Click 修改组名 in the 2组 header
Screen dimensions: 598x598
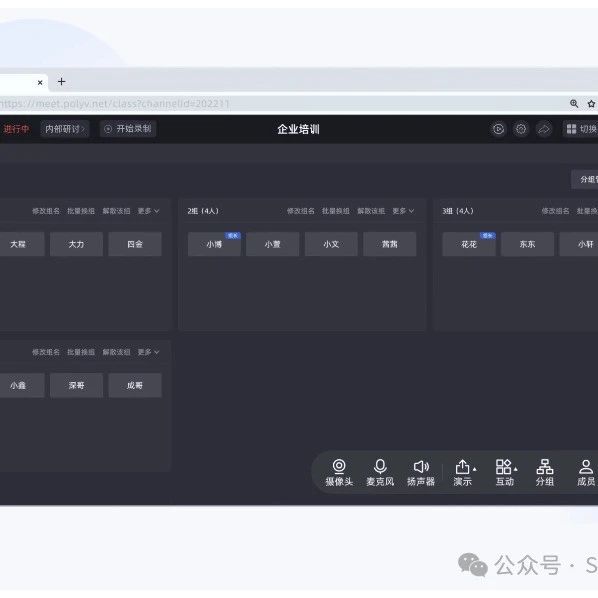tap(301, 211)
